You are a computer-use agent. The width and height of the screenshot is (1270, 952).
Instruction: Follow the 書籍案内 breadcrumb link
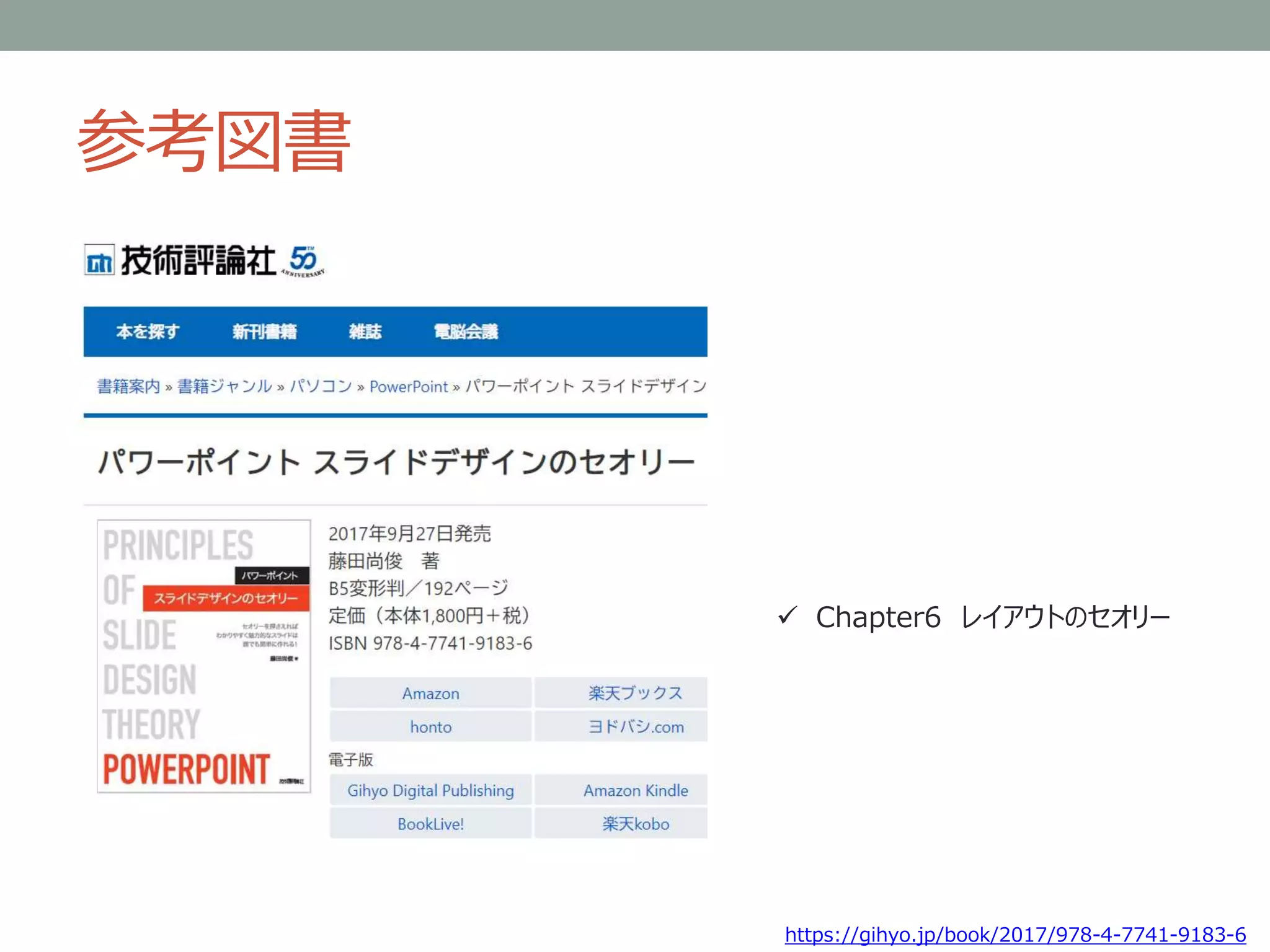click(128, 386)
